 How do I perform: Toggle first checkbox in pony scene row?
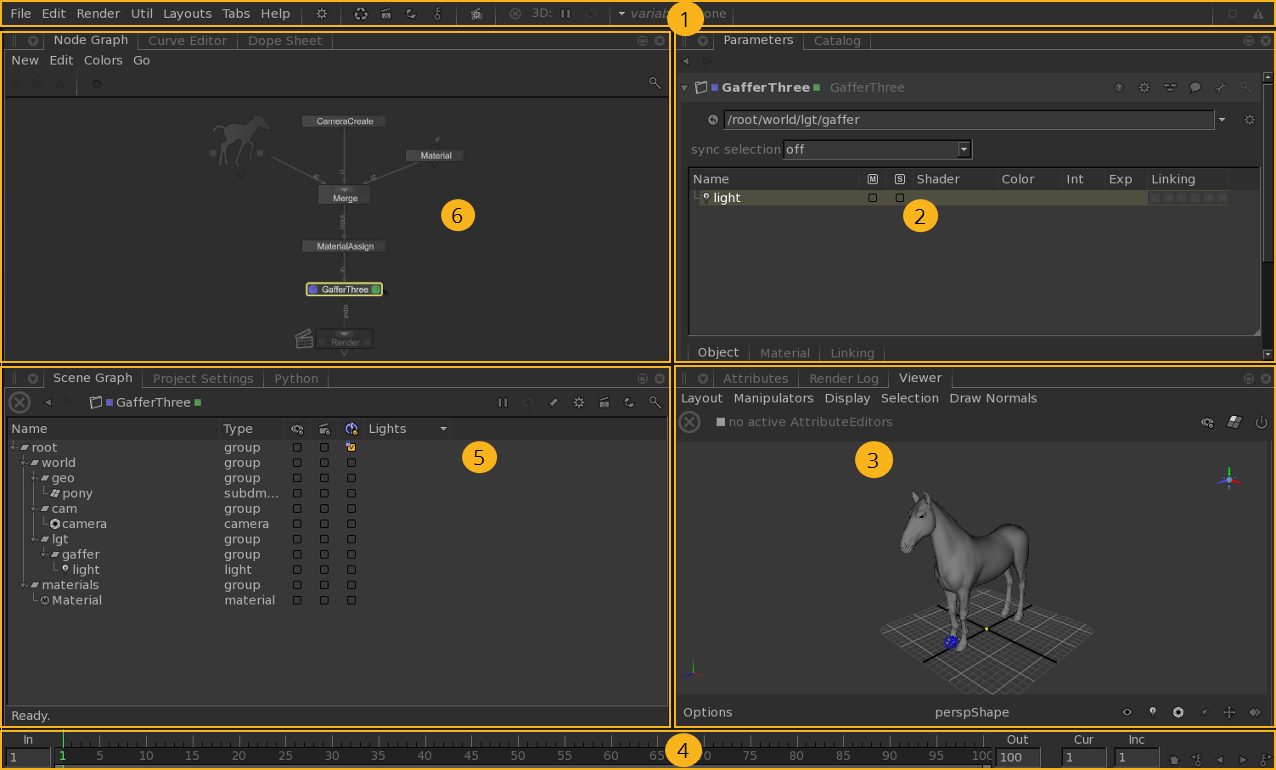point(297,493)
